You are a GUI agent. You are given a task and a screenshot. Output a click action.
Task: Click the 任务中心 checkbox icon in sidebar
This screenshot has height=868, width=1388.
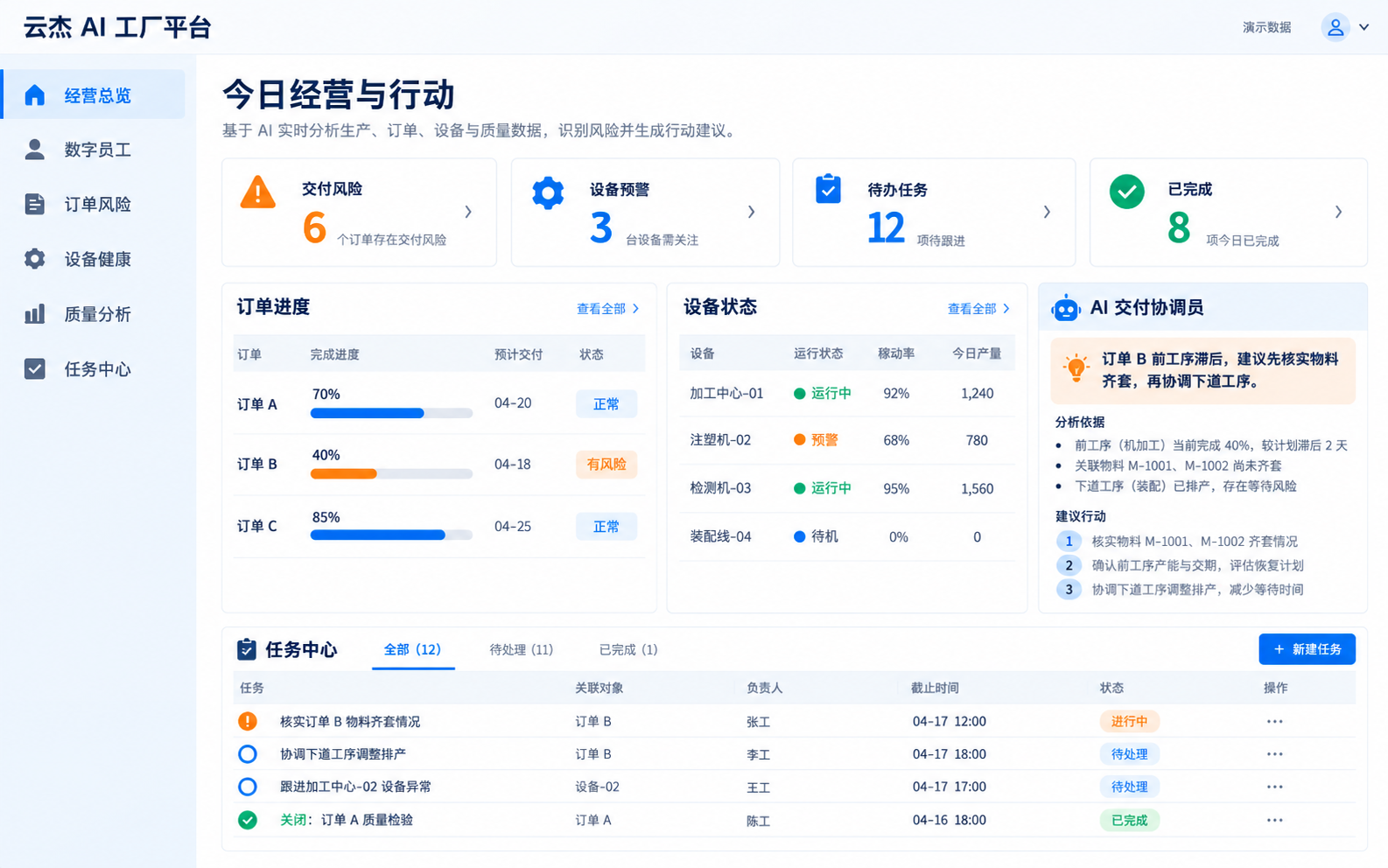(34, 368)
